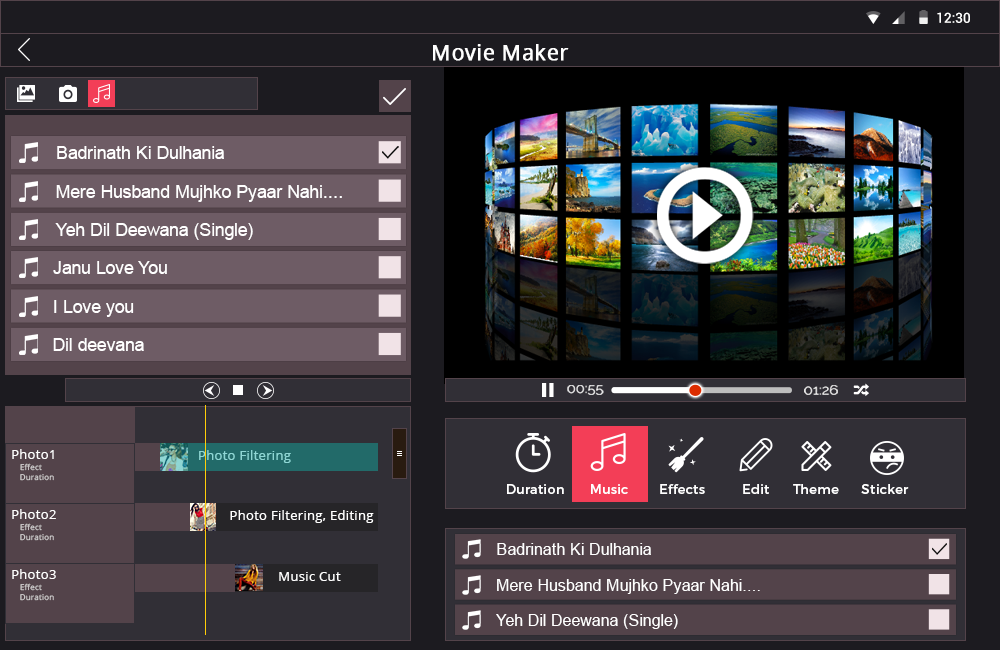Select song title I Love you

pos(94,307)
